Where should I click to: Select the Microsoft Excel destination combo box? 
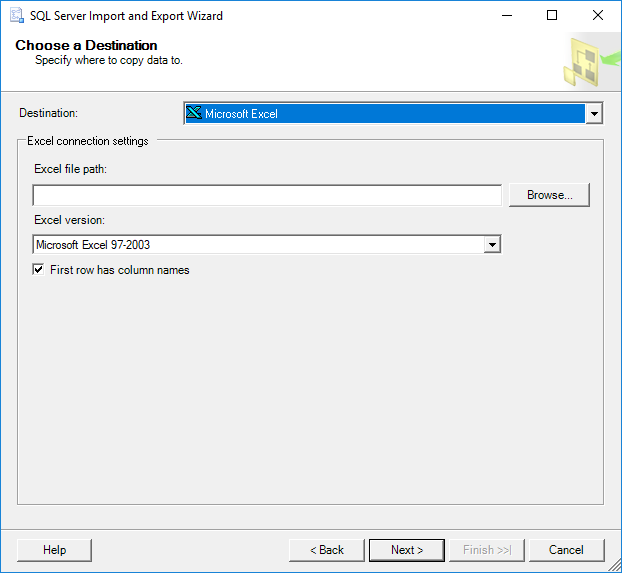coord(393,113)
